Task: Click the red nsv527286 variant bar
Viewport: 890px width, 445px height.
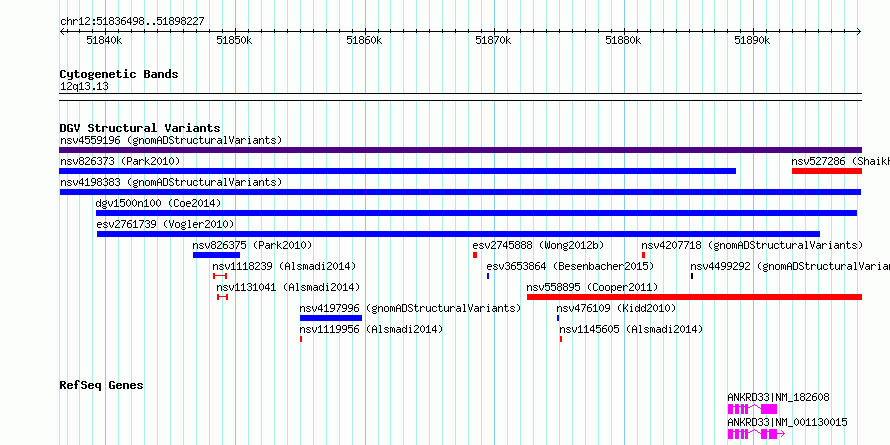Action: click(x=827, y=171)
